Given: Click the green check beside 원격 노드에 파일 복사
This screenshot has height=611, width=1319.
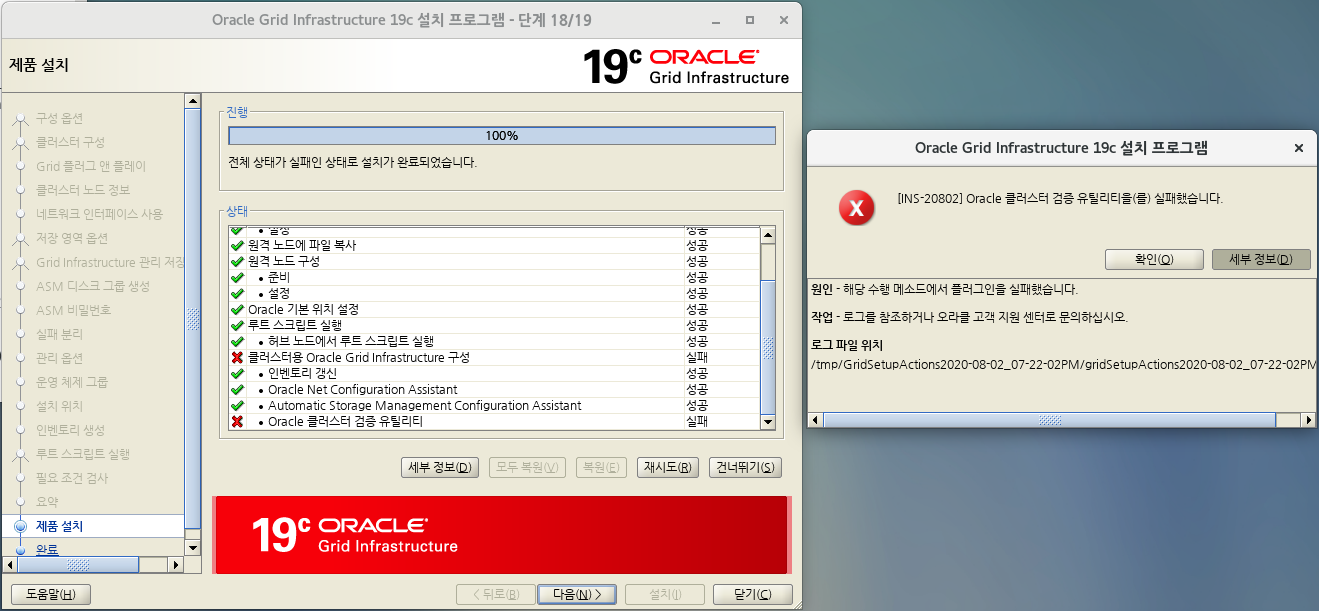Looking at the screenshot, I should tap(237, 245).
